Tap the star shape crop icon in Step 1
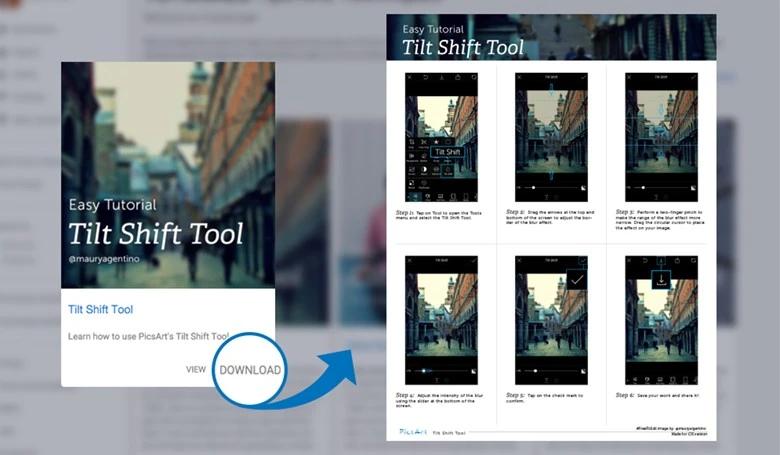 [x=436, y=143]
